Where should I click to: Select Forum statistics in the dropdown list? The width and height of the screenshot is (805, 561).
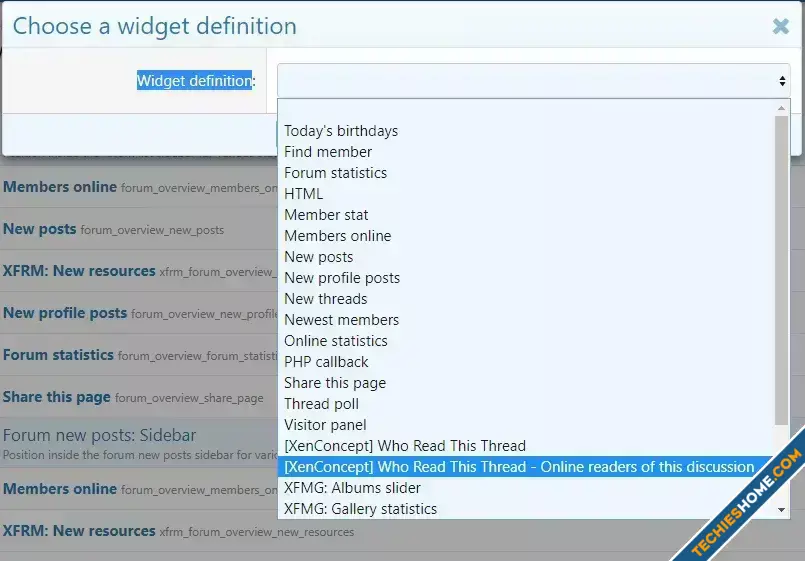coord(526,173)
